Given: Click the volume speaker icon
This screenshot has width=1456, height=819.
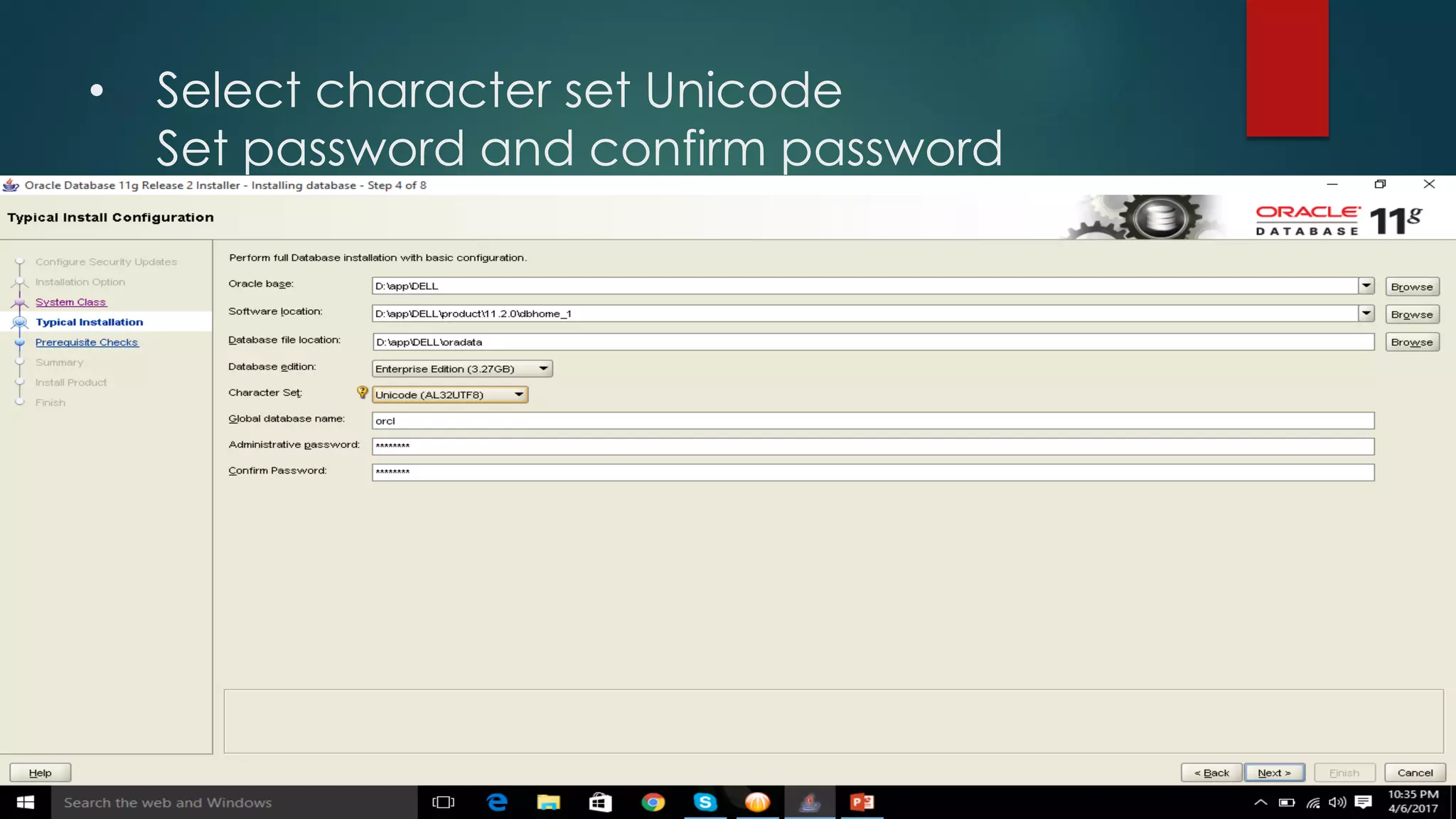Looking at the screenshot, I should coord(1337,803).
